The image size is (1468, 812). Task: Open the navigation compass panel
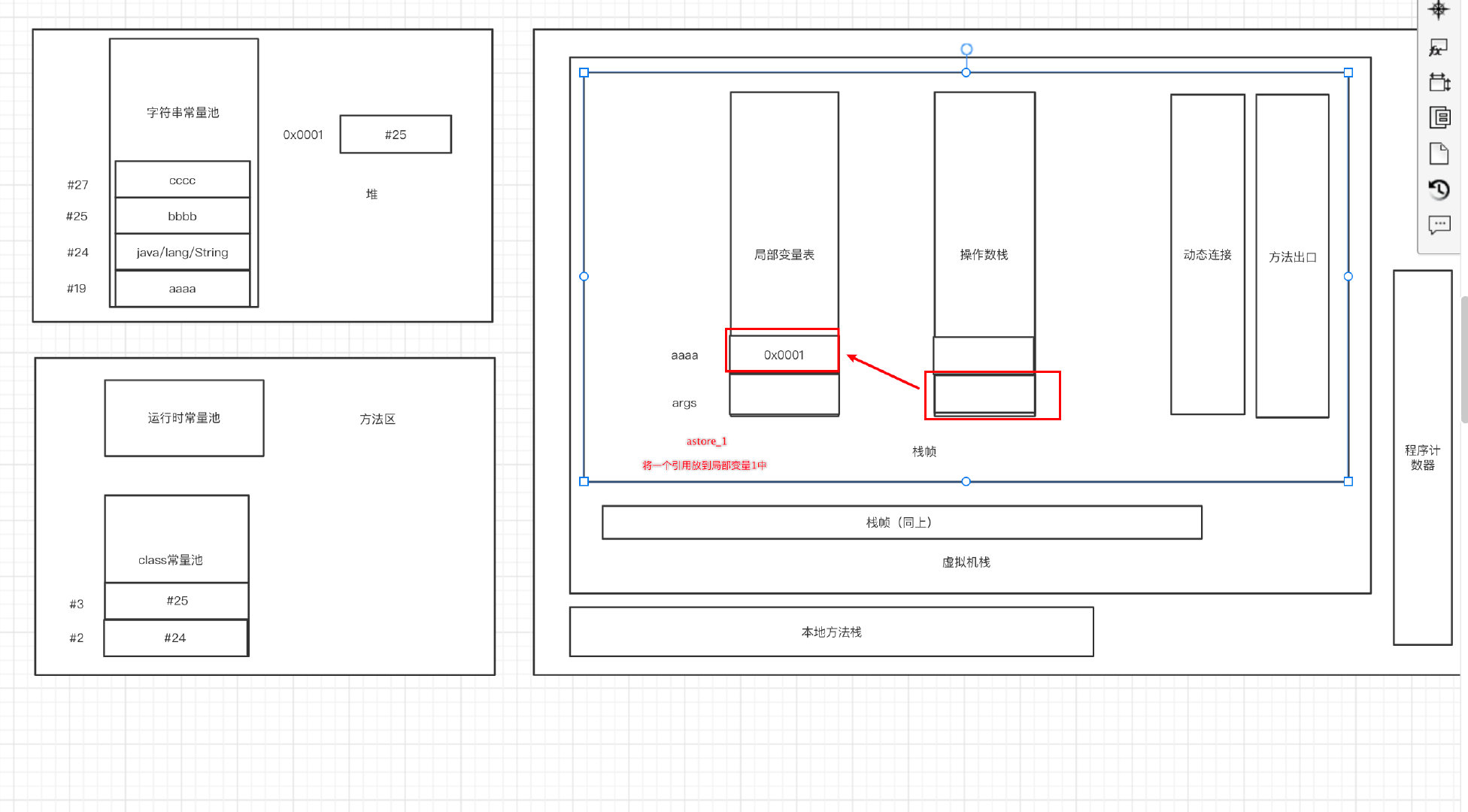point(1438,11)
